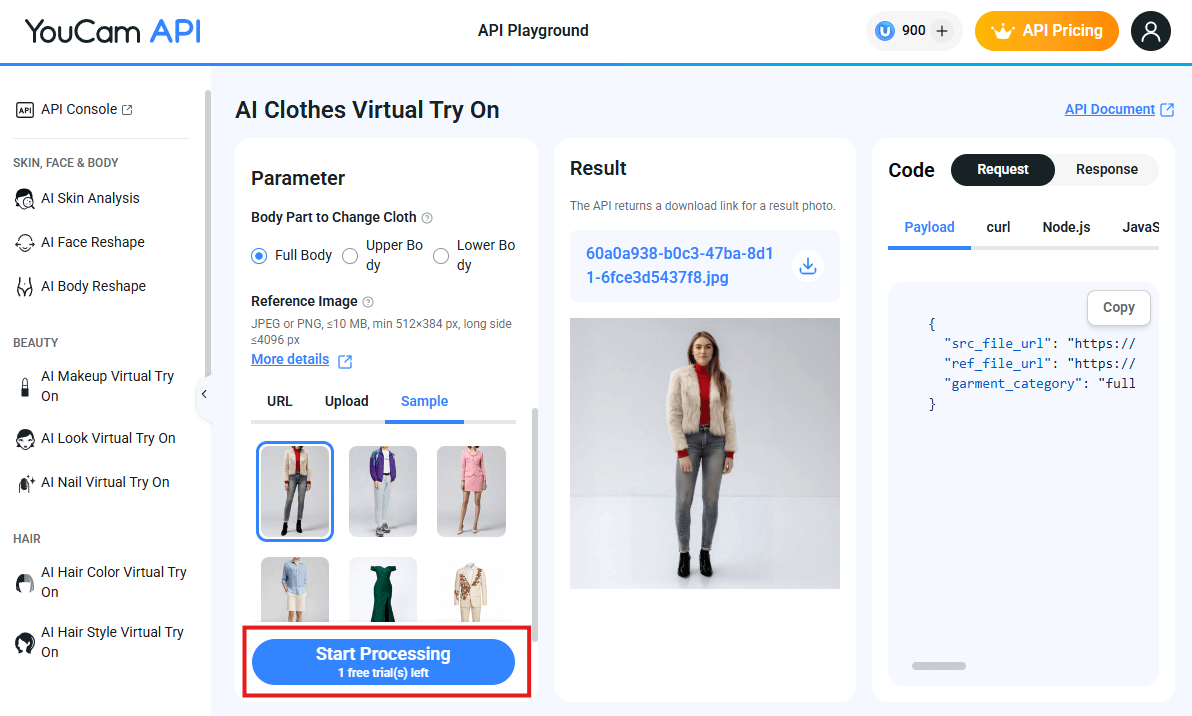
Task: Select the Lower Body radio option
Action: pyautogui.click(x=441, y=256)
